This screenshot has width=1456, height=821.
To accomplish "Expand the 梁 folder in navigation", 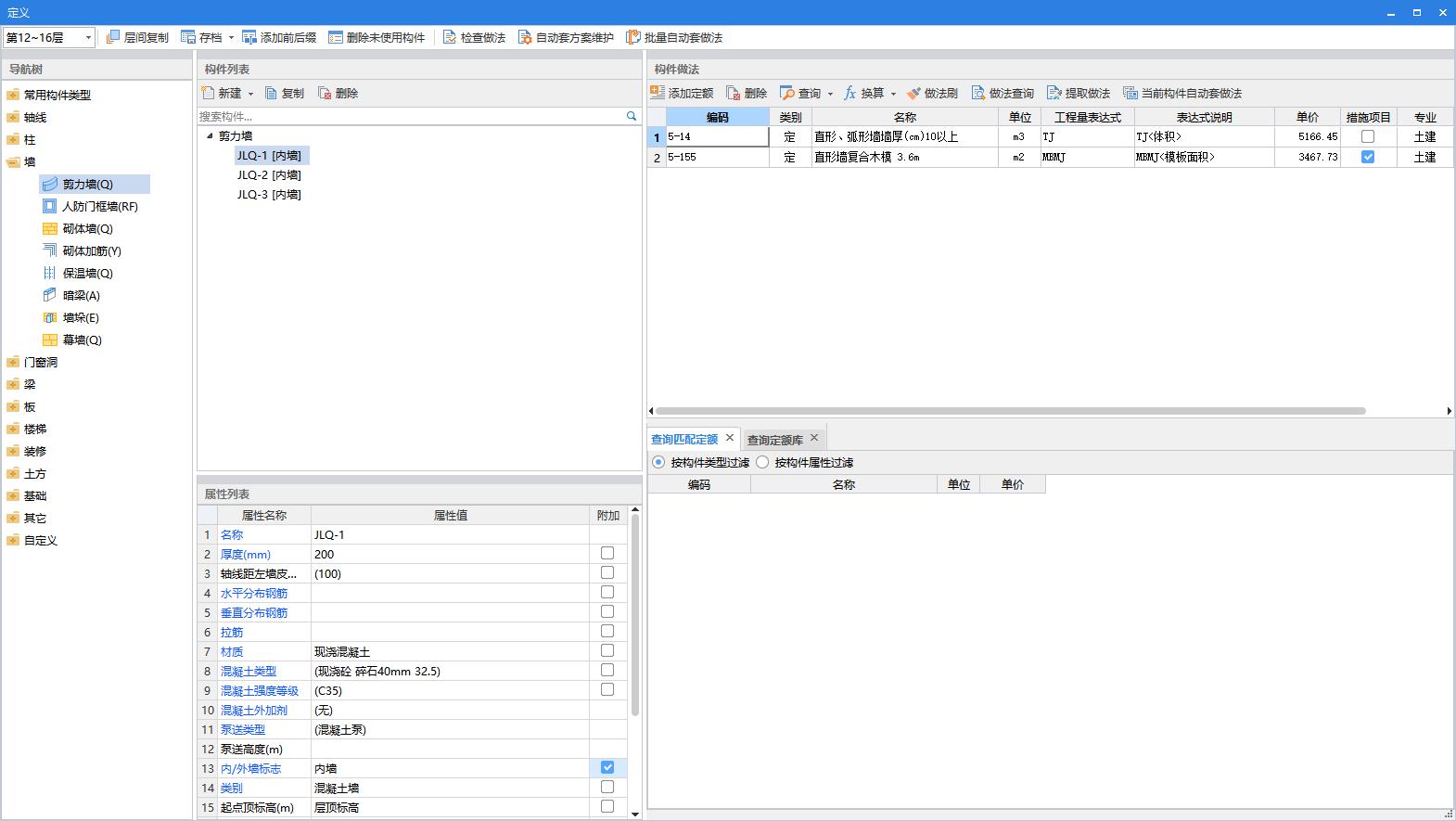I will point(12,384).
